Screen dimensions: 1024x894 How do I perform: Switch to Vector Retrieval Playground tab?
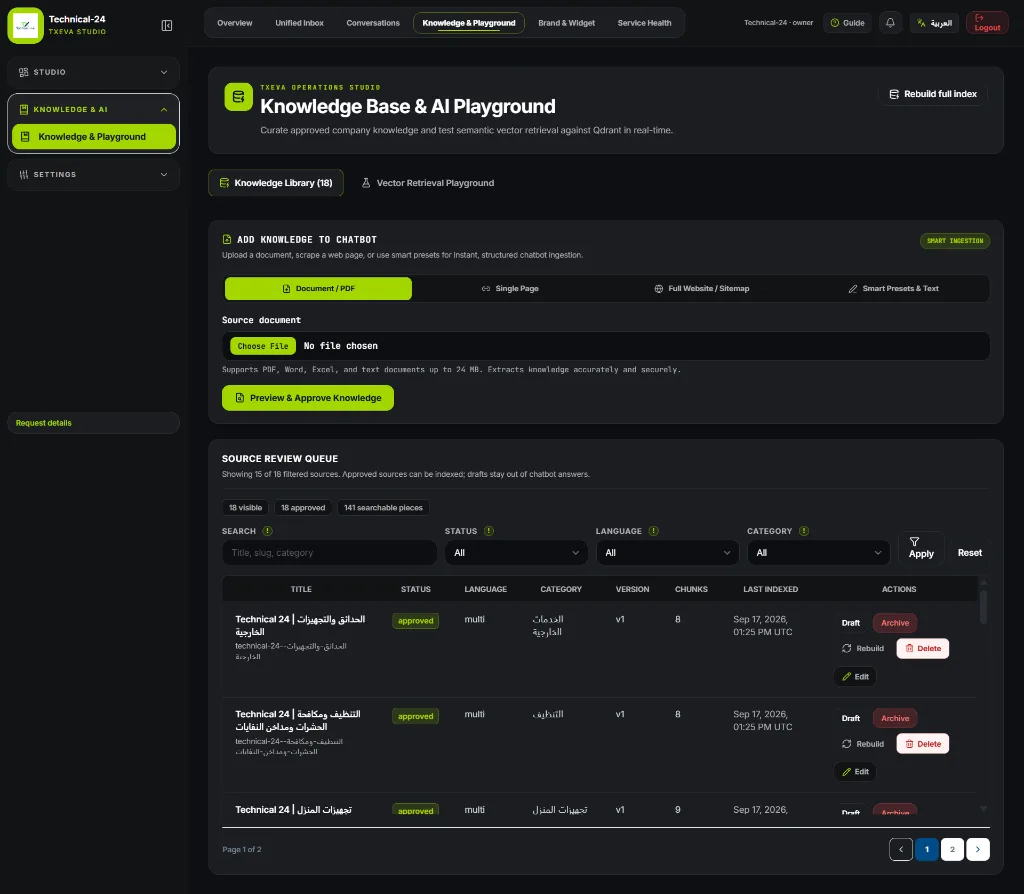click(428, 183)
